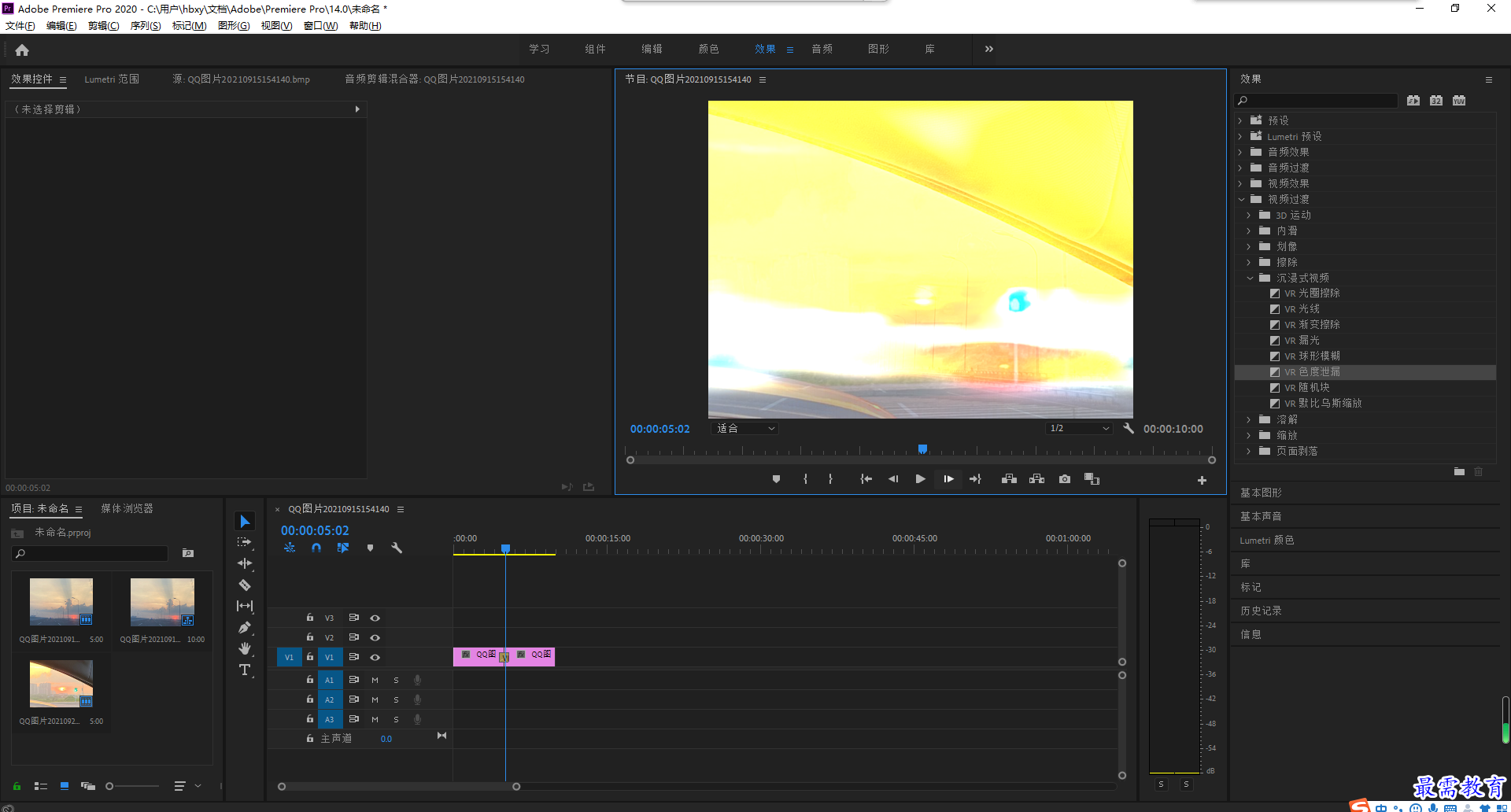Open the 文件 menu

pyautogui.click(x=20, y=26)
